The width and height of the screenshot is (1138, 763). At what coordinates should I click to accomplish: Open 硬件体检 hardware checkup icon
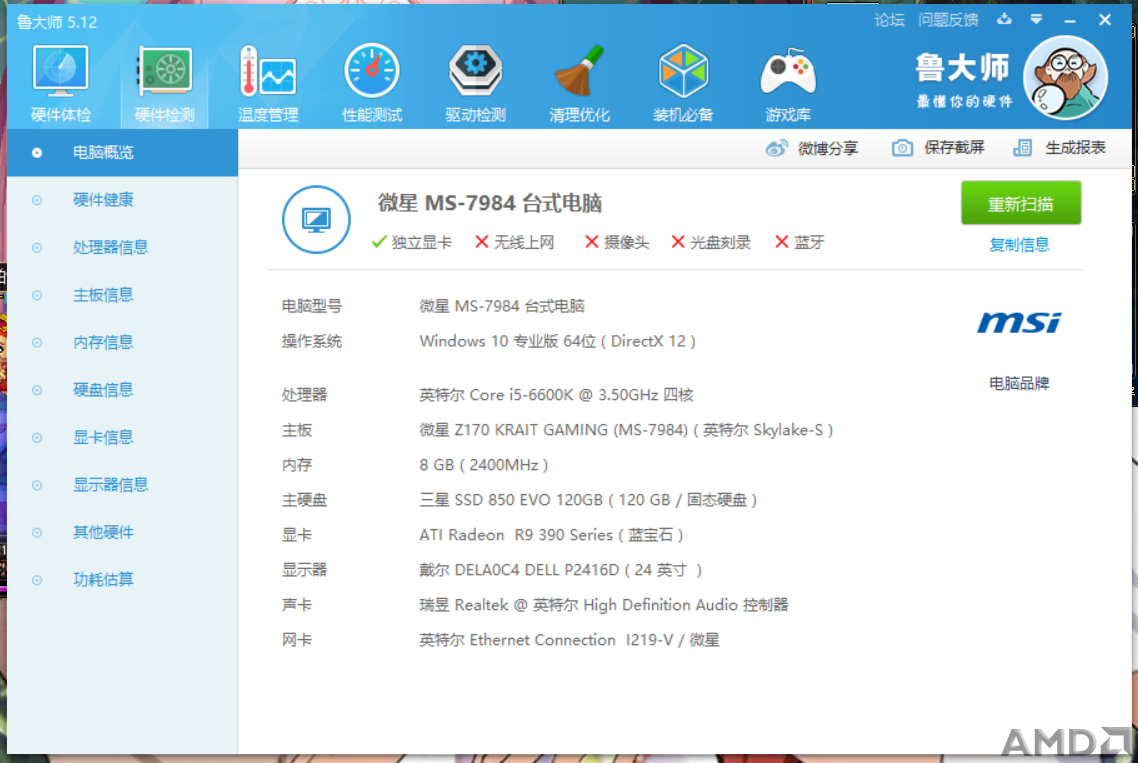tap(60, 82)
